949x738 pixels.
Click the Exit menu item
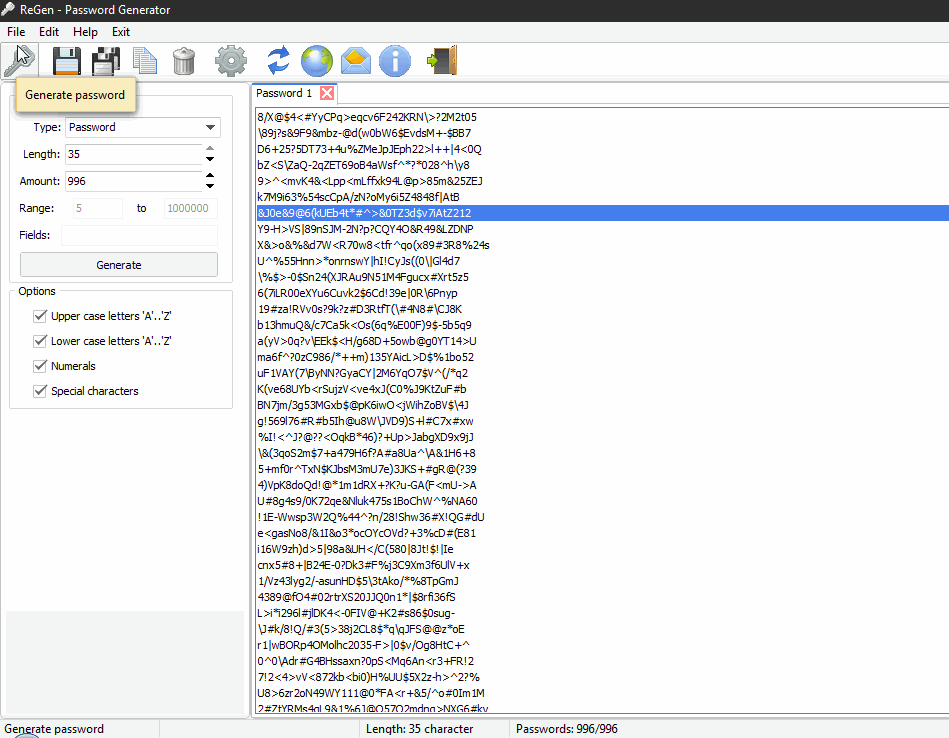coord(121,32)
